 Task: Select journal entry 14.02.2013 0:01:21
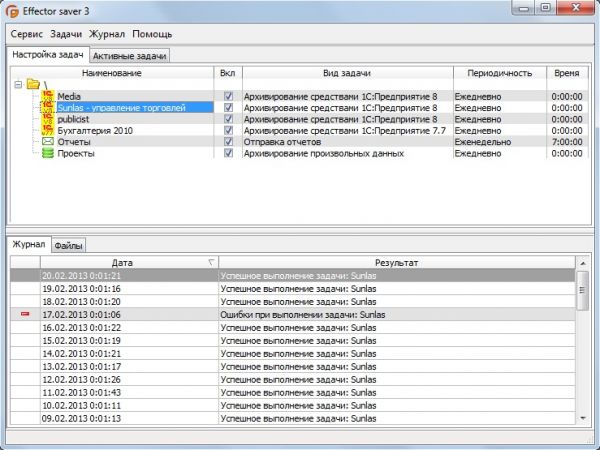click(x=293, y=354)
